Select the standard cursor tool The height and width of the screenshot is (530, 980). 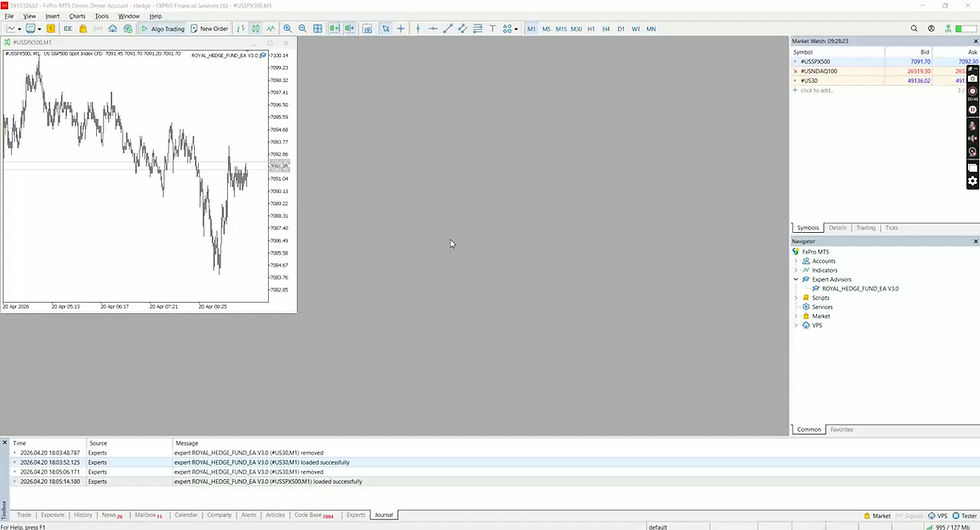point(386,29)
